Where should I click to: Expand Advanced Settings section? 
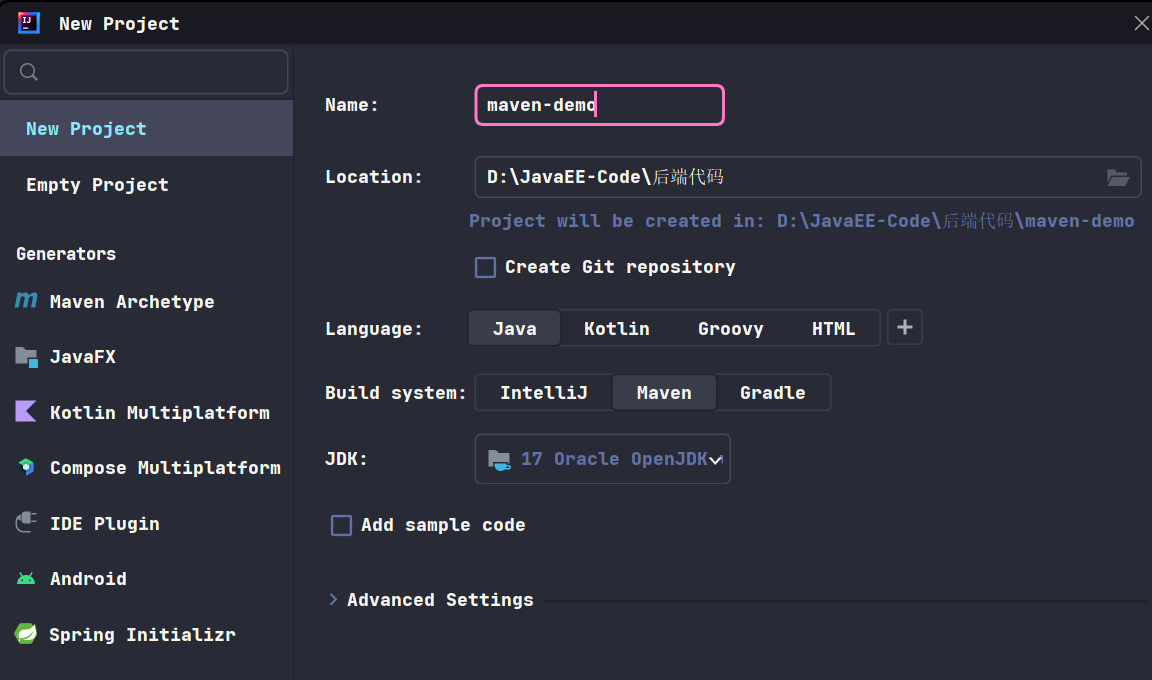click(x=333, y=599)
